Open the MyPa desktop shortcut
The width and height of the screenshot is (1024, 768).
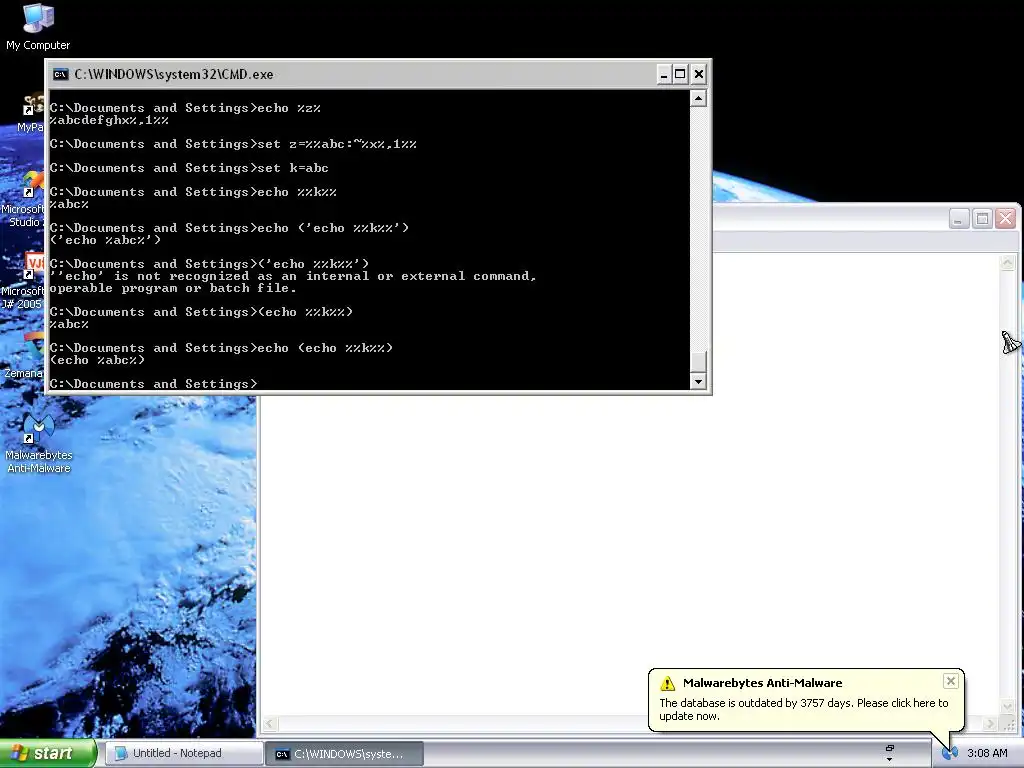coord(30,114)
